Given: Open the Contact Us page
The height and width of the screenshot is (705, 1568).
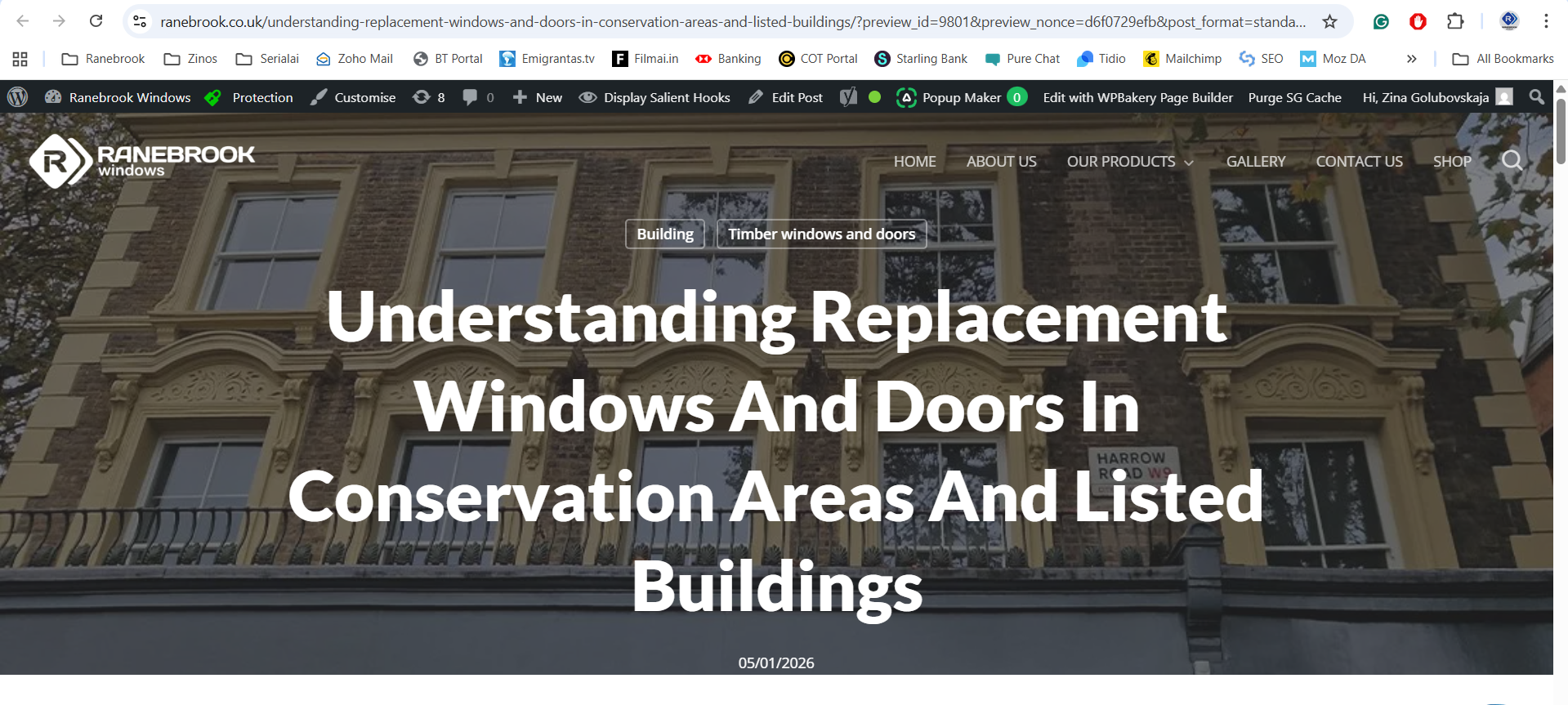Looking at the screenshot, I should click(1359, 162).
